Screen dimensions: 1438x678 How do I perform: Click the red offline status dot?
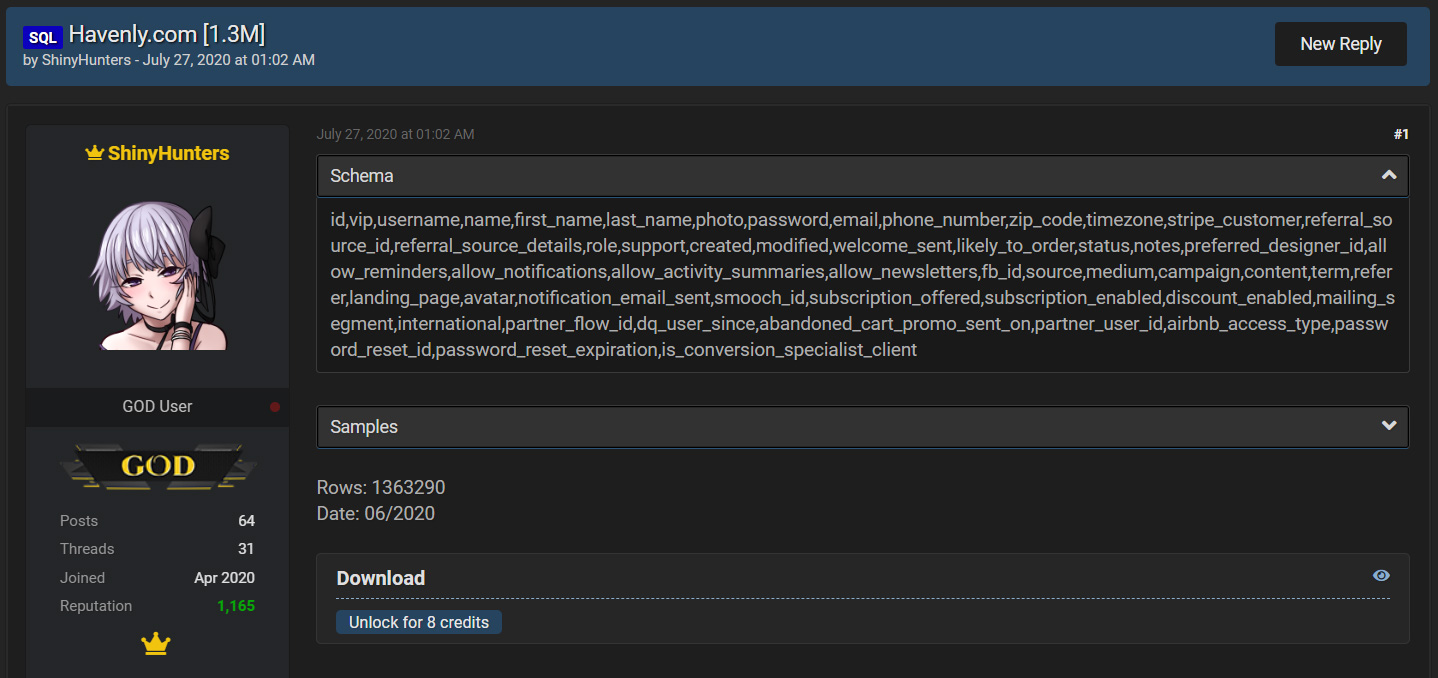tap(275, 407)
